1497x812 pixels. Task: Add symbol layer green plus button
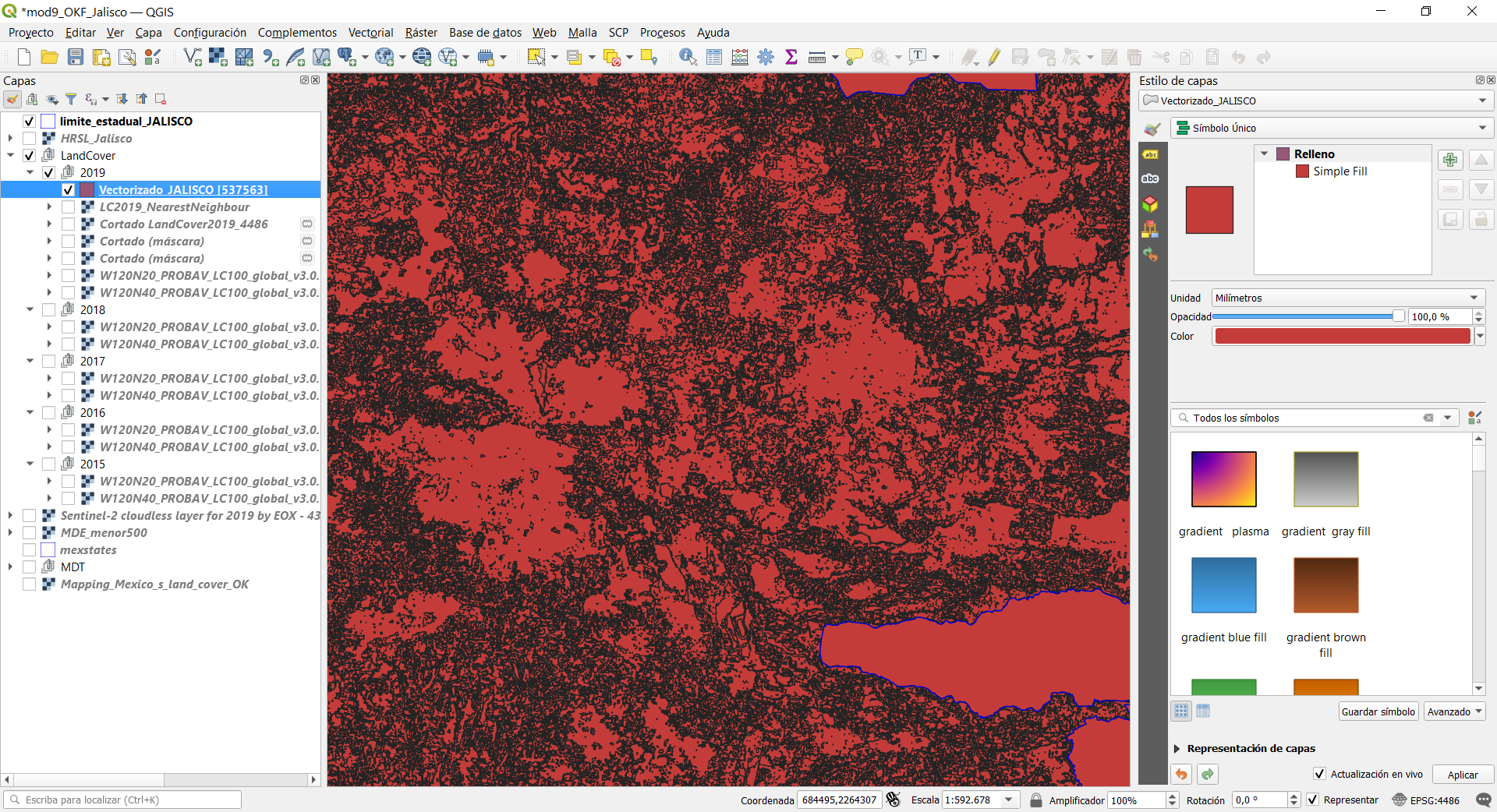point(1450,160)
